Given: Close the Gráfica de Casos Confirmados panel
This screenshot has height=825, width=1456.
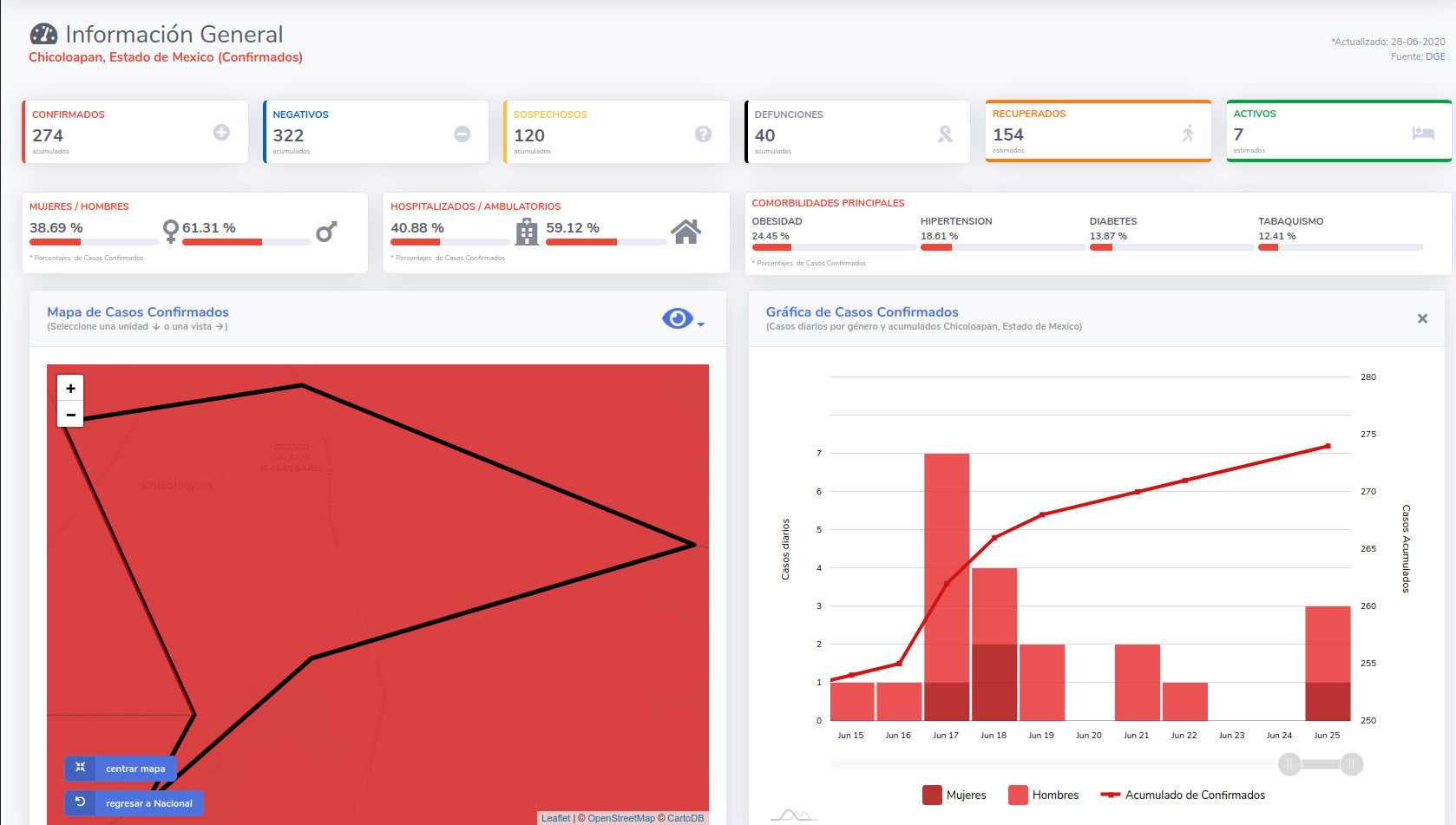Looking at the screenshot, I should (1422, 318).
